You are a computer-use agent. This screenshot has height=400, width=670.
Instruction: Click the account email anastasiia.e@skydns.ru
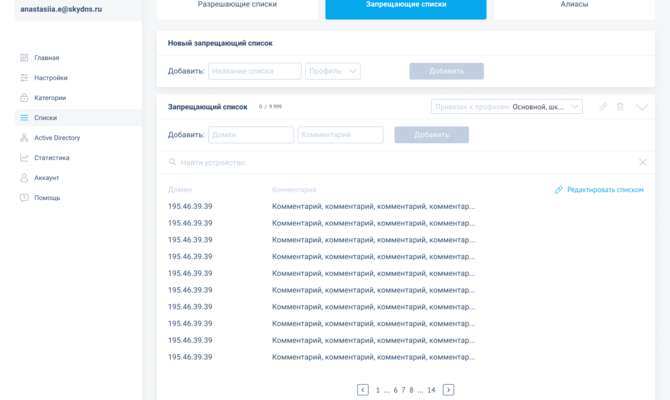(61, 9)
